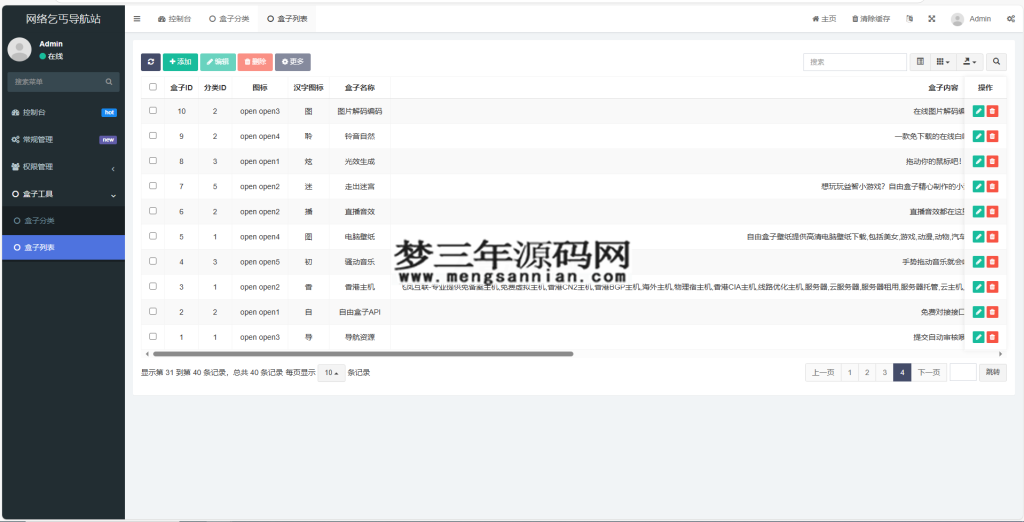Delete the row 香港主机 with red trash icon

pos(992,286)
